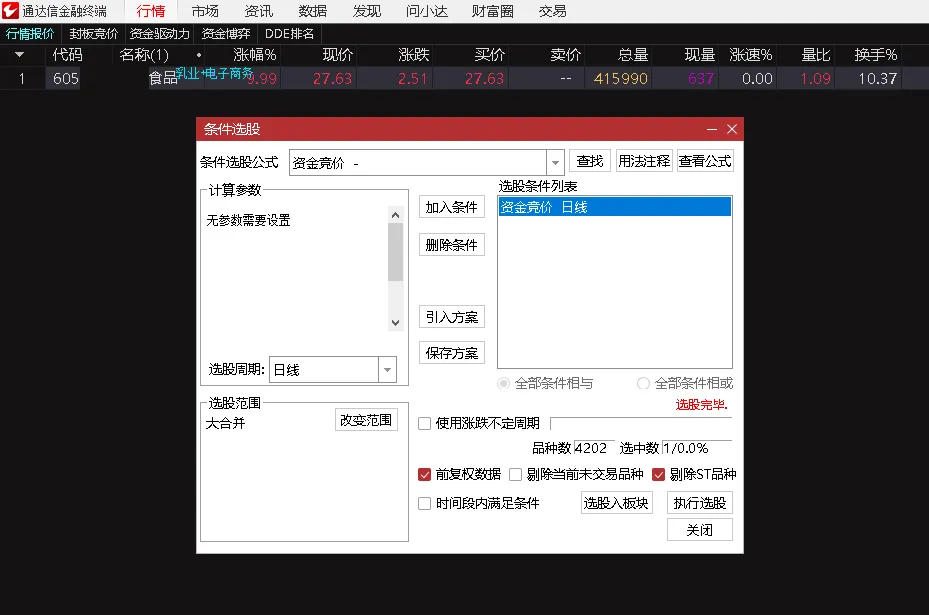Select 全部条件相或 radio button
The width and height of the screenshot is (929, 615).
tap(643, 383)
